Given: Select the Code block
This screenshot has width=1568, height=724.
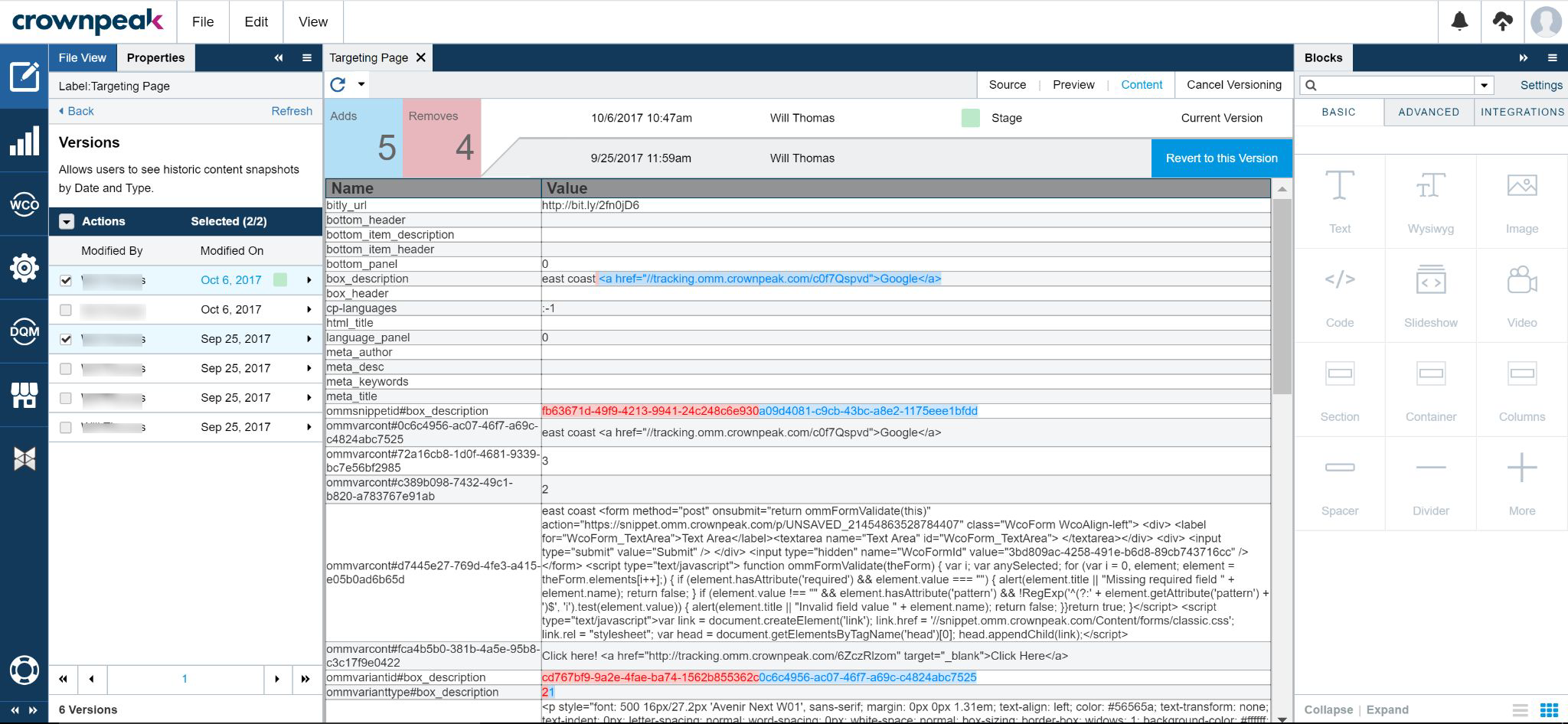Looking at the screenshot, I should coord(1340,295).
